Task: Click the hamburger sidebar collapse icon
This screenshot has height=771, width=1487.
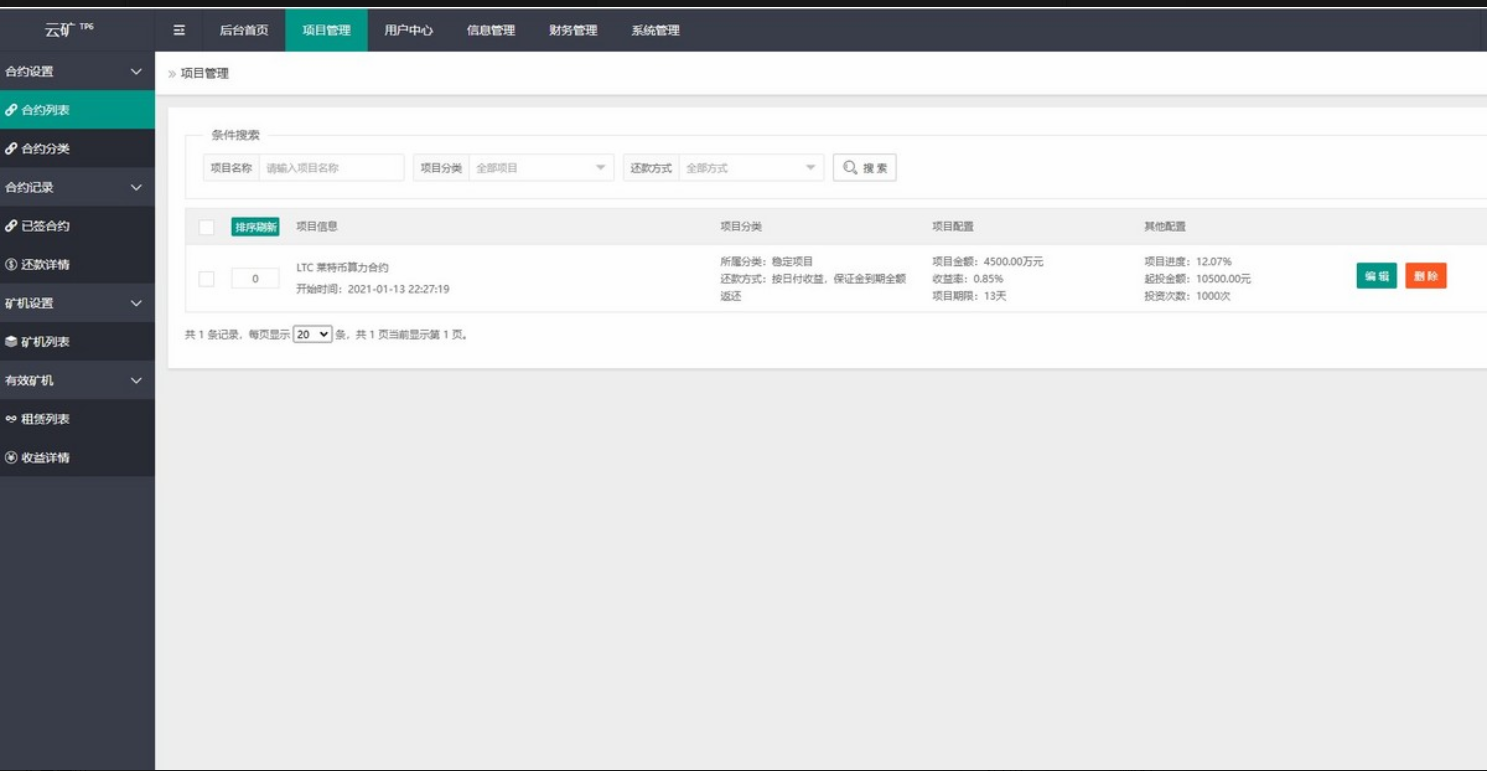Action: pyautogui.click(x=178, y=31)
